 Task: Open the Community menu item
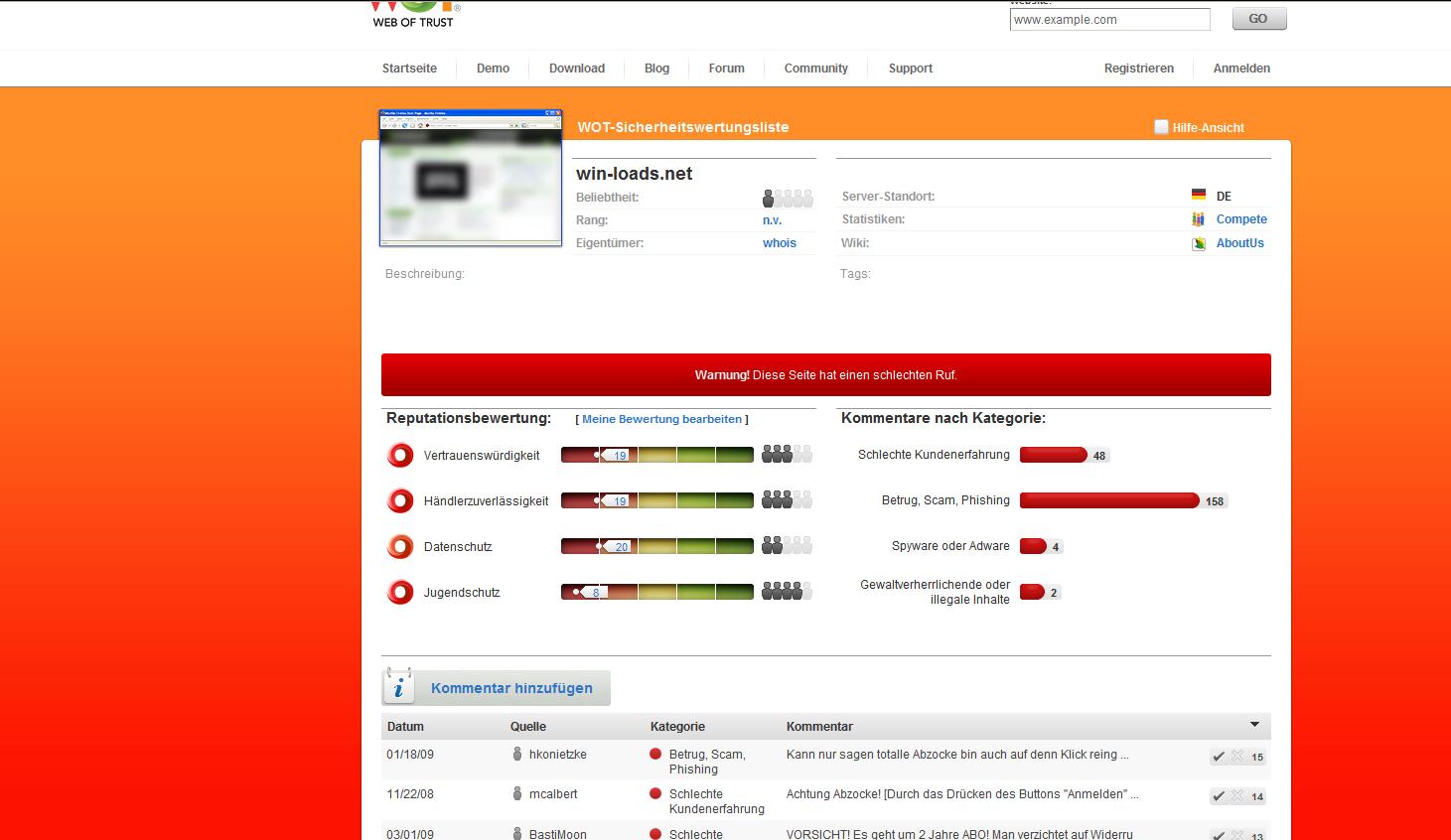(x=815, y=69)
